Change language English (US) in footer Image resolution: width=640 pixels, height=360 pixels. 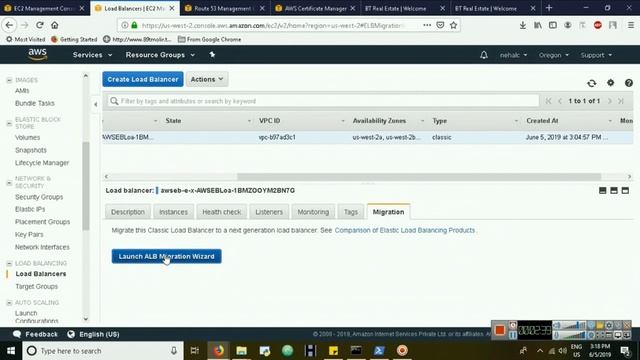(93, 334)
